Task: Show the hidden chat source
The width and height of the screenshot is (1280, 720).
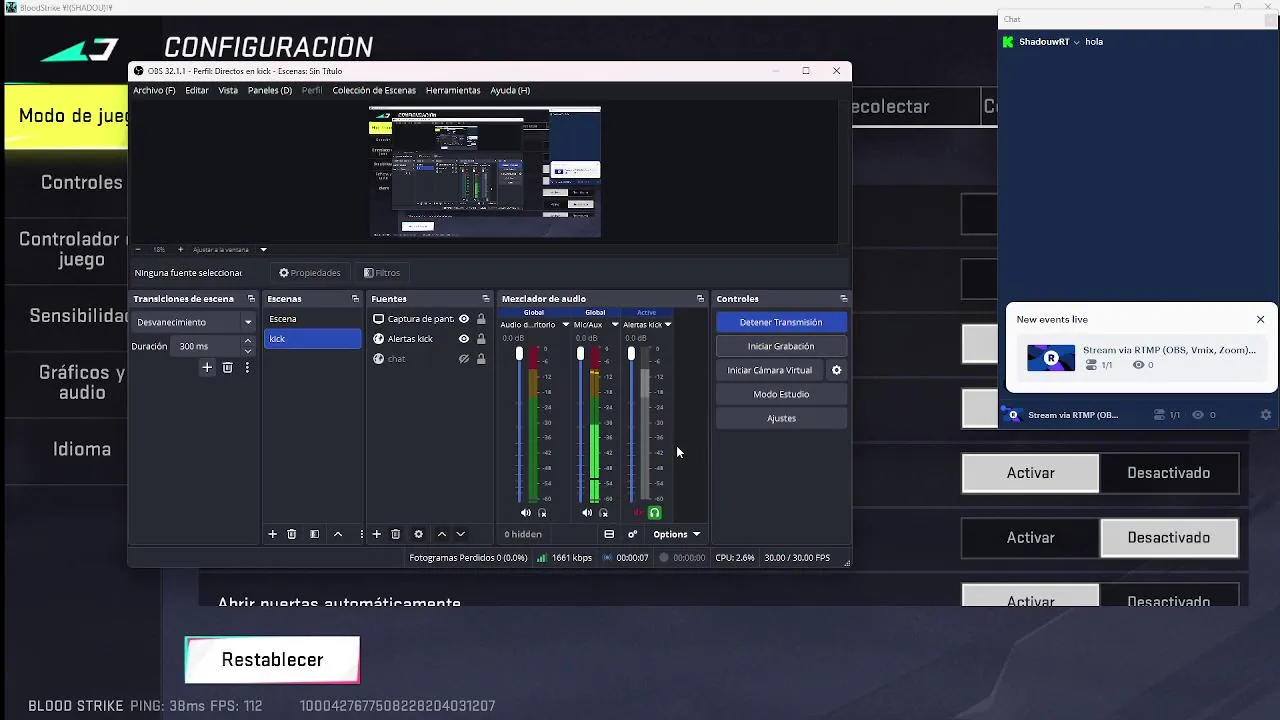Action: 464,359
